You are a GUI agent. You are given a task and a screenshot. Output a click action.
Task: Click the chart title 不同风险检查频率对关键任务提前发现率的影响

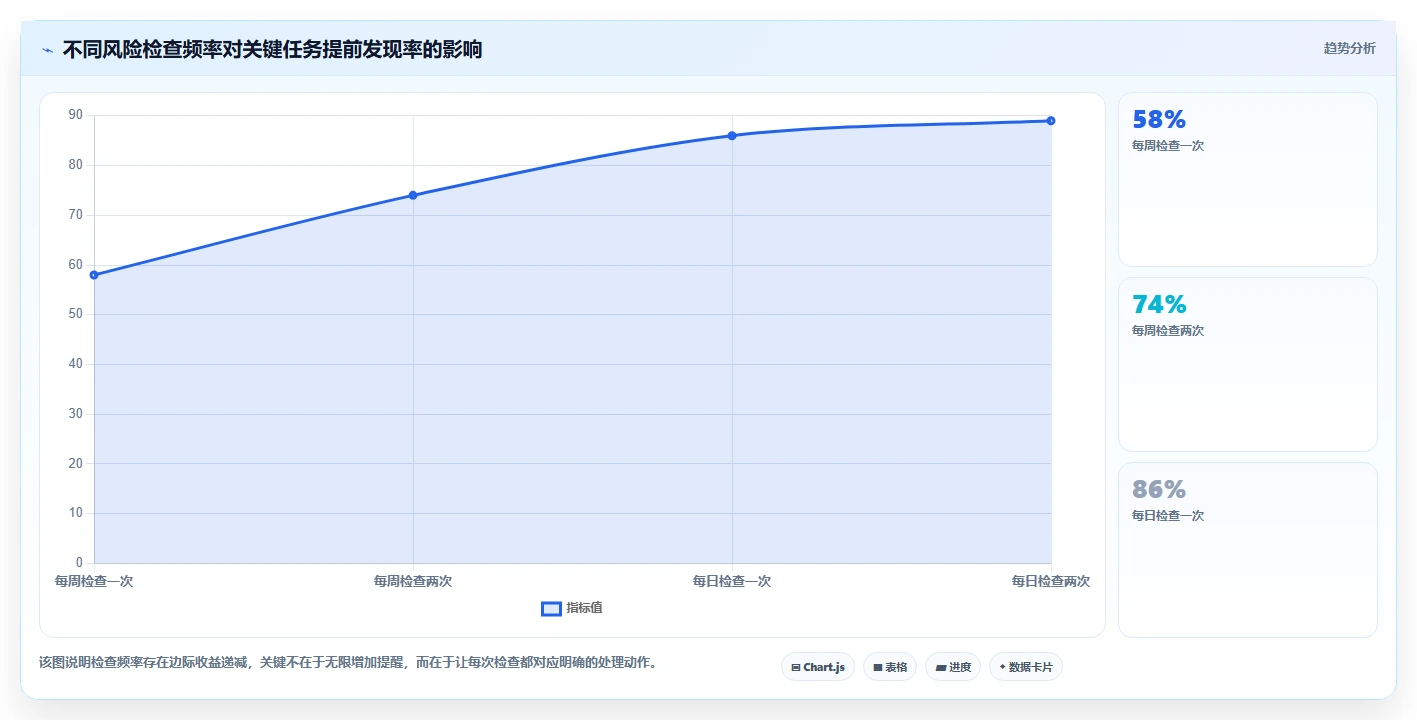point(272,50)
